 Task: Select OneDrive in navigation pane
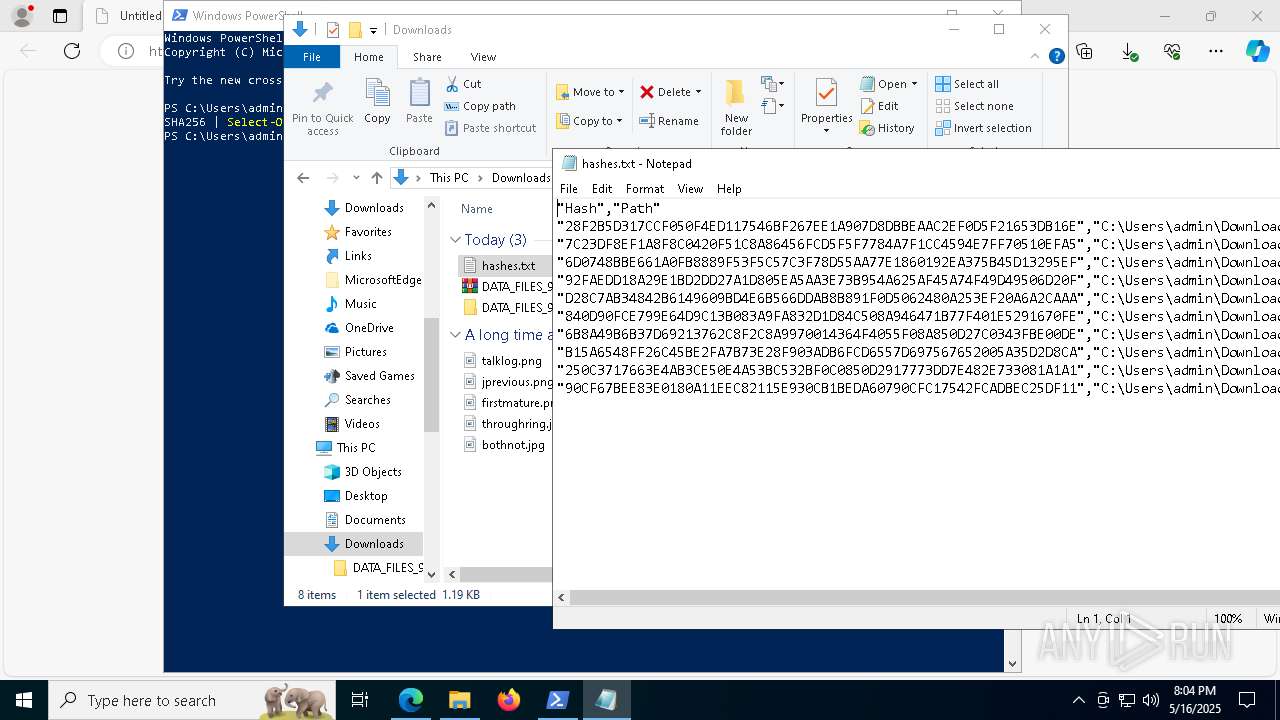pos(368,328)
